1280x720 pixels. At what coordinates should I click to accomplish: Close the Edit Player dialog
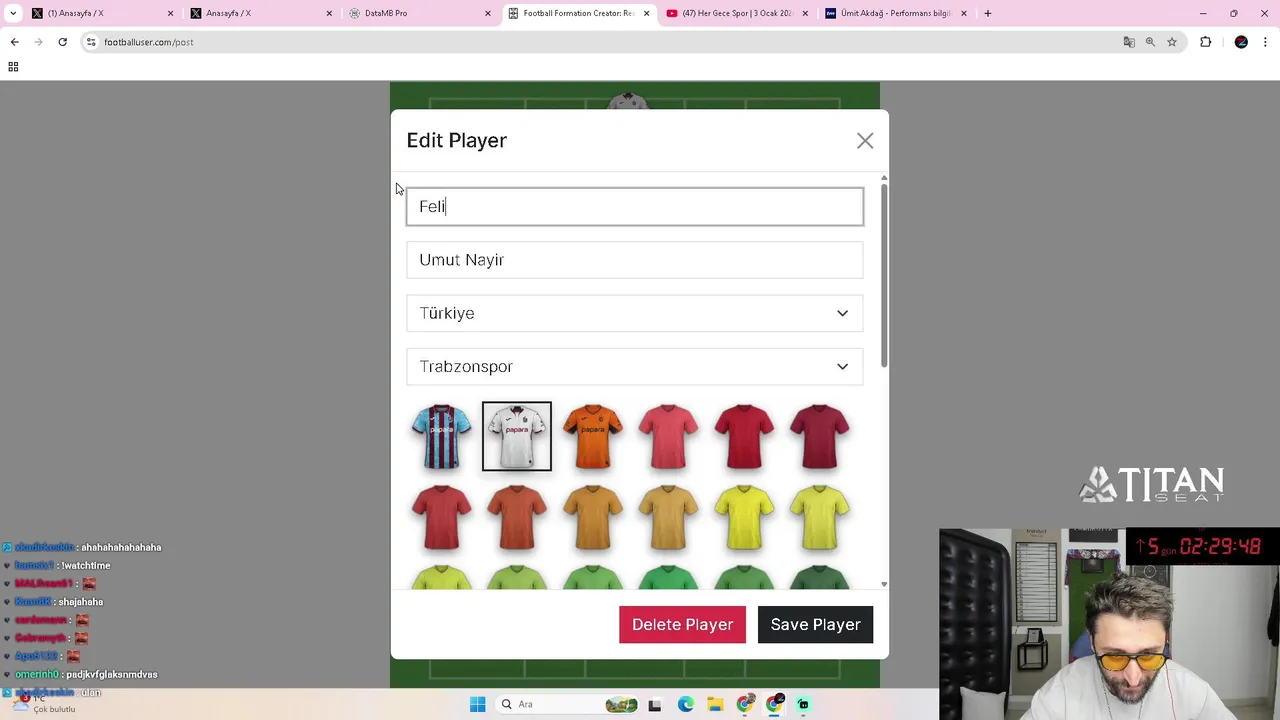[865, 141]
